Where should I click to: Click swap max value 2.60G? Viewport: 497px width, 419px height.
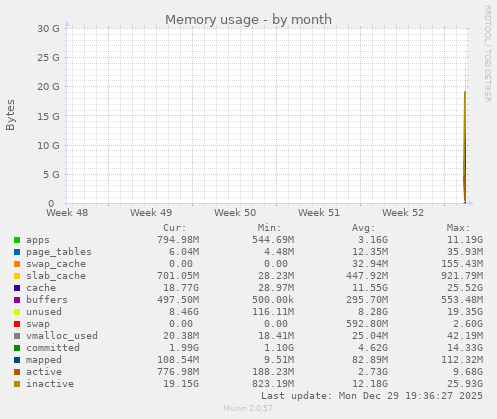468,324
